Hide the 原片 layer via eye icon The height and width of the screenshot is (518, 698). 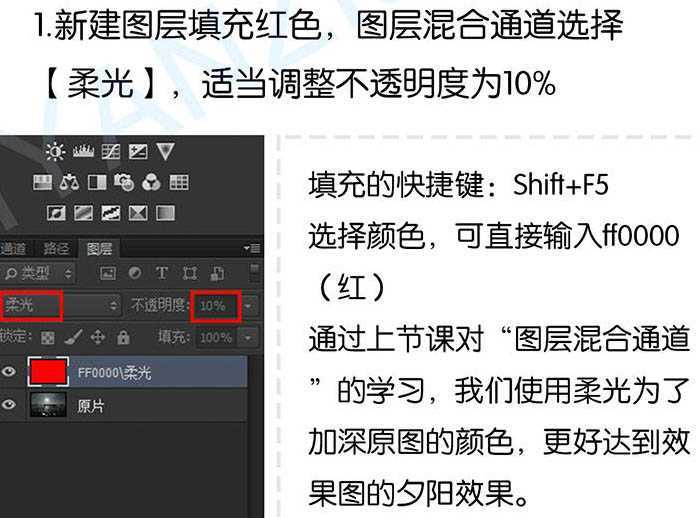tap(9, 405)
